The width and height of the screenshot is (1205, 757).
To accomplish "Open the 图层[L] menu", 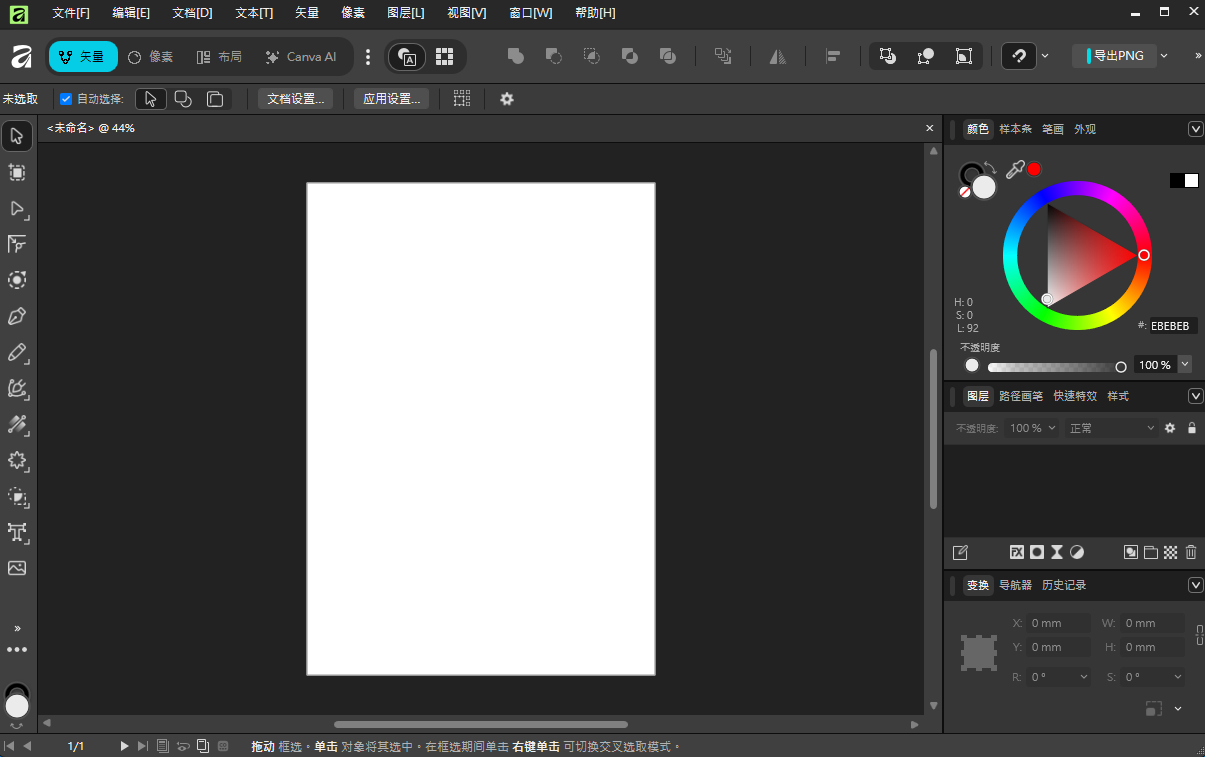I will click(x=406, y=13).
